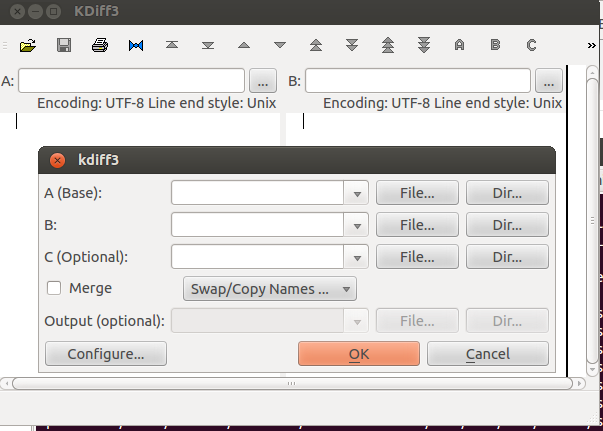Click the open folder toolbar icon
The height and width of the screenshot is (431, 603).
click(28, 45)
